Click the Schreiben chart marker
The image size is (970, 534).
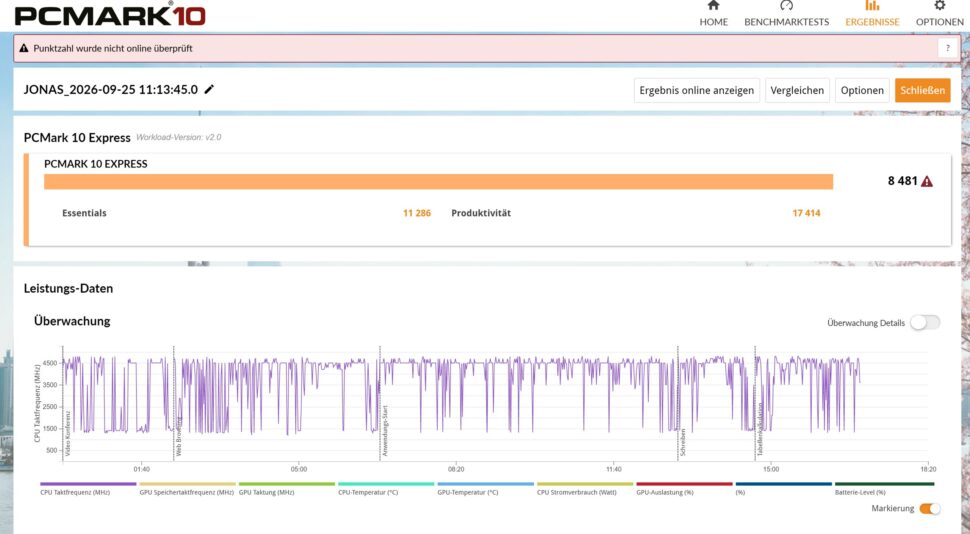click(x=683, y=443)
